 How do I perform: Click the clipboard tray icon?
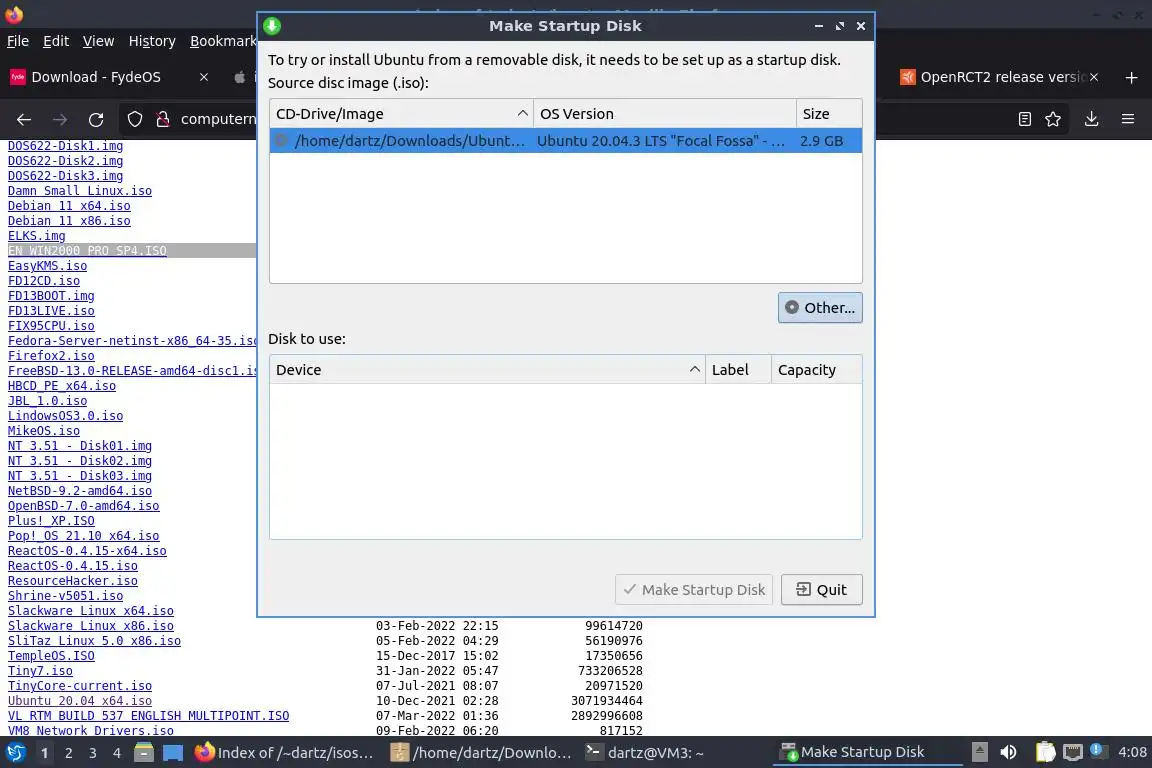pyautogui.click(x=1045, y=752)
